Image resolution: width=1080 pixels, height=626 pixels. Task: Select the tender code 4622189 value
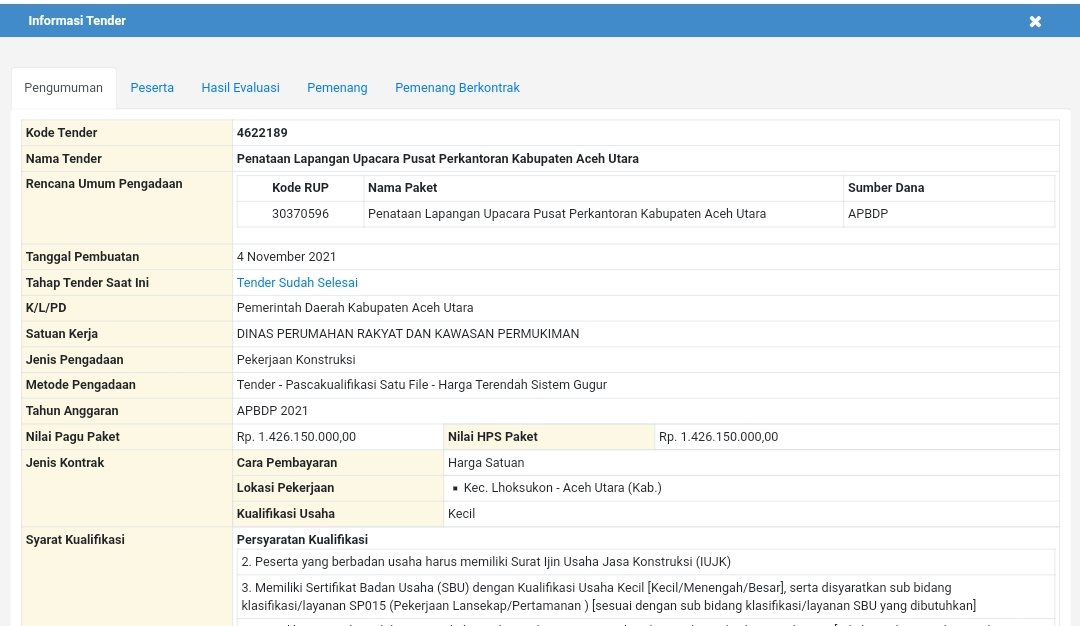click(263, 132)
